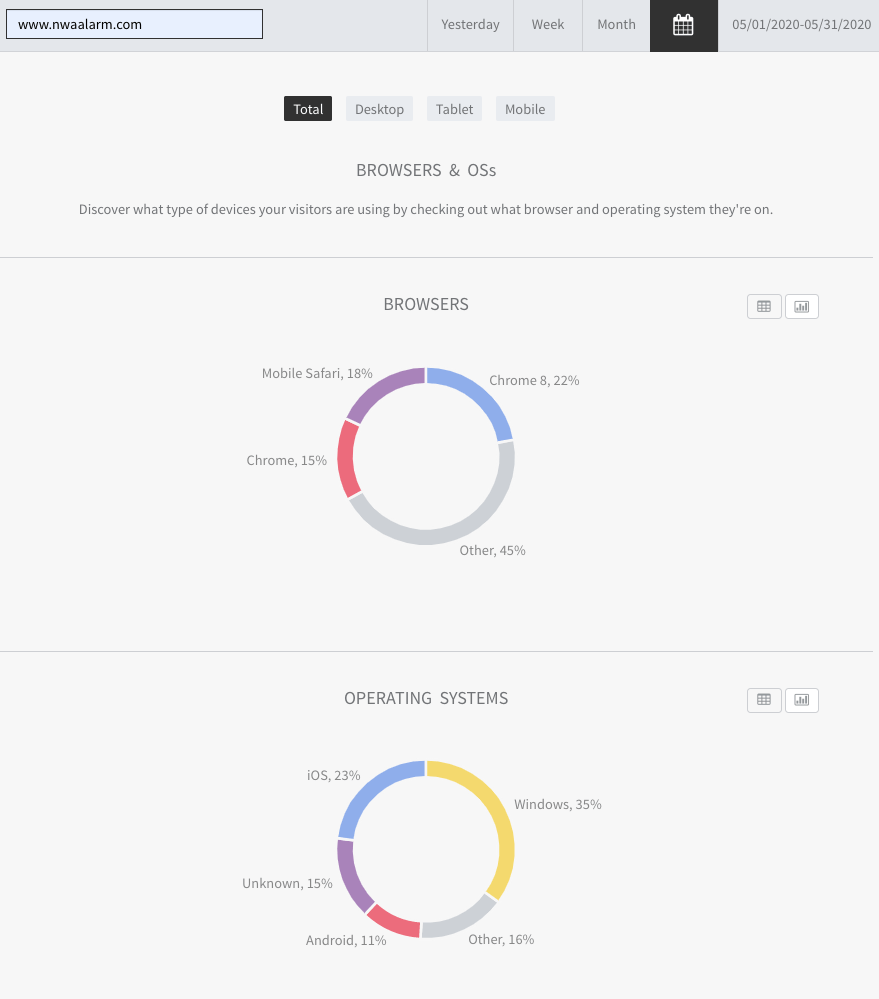Switch Browsers chart to table view
Viewport: 879px width, 999px height.
tap(764, 306)
